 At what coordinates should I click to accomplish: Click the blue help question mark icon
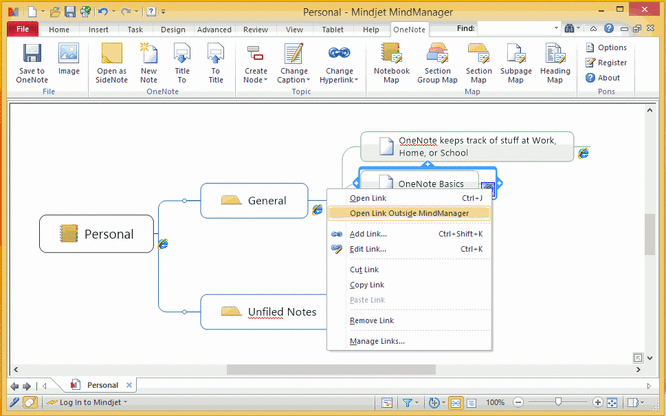tap(609, 28)
